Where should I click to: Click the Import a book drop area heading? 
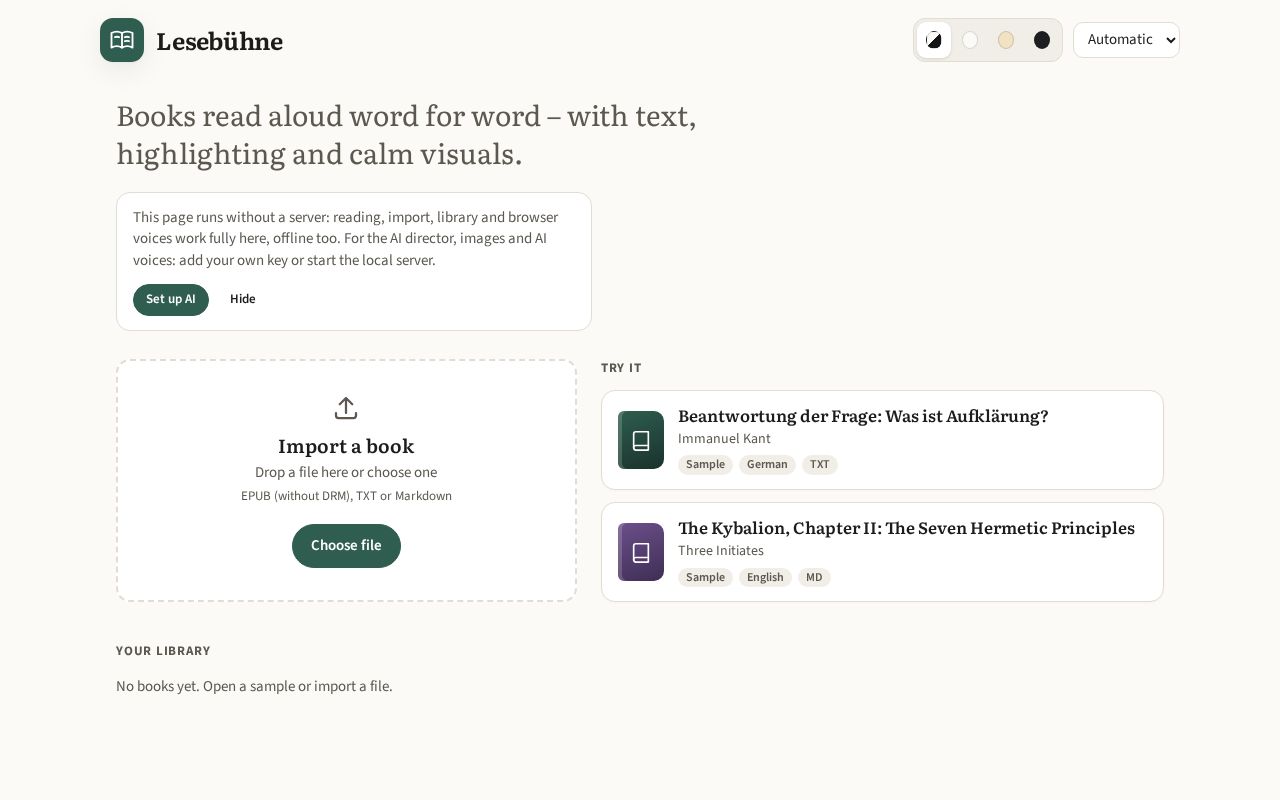click(x=346, y=446)
